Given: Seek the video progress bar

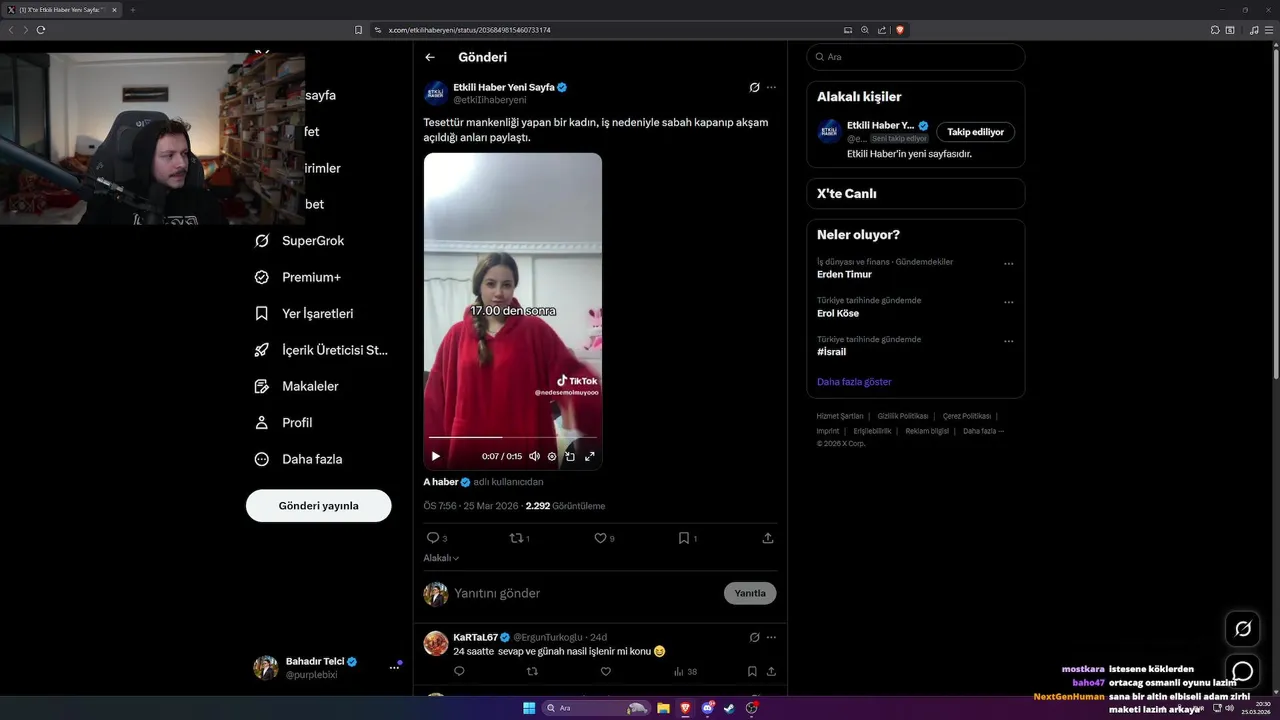Looking at the screenshot, I should pos(512,437).
